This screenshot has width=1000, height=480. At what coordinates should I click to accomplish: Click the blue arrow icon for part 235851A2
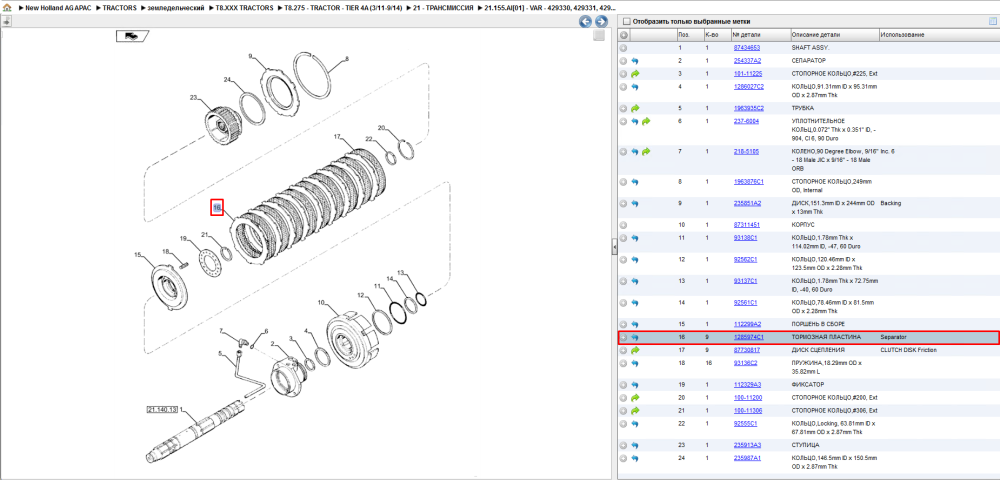pyautogui.click(x=635, y=203)
